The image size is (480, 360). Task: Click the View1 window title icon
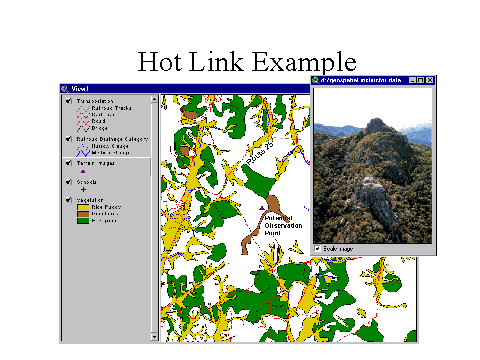[65, 89]
